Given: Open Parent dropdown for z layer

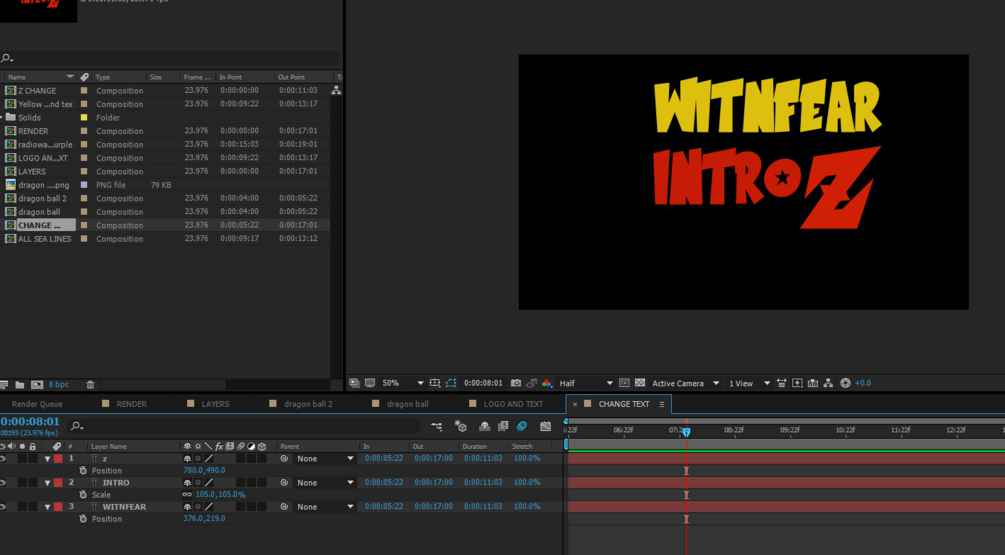Looking at the screenshot, I should [325, 459].
